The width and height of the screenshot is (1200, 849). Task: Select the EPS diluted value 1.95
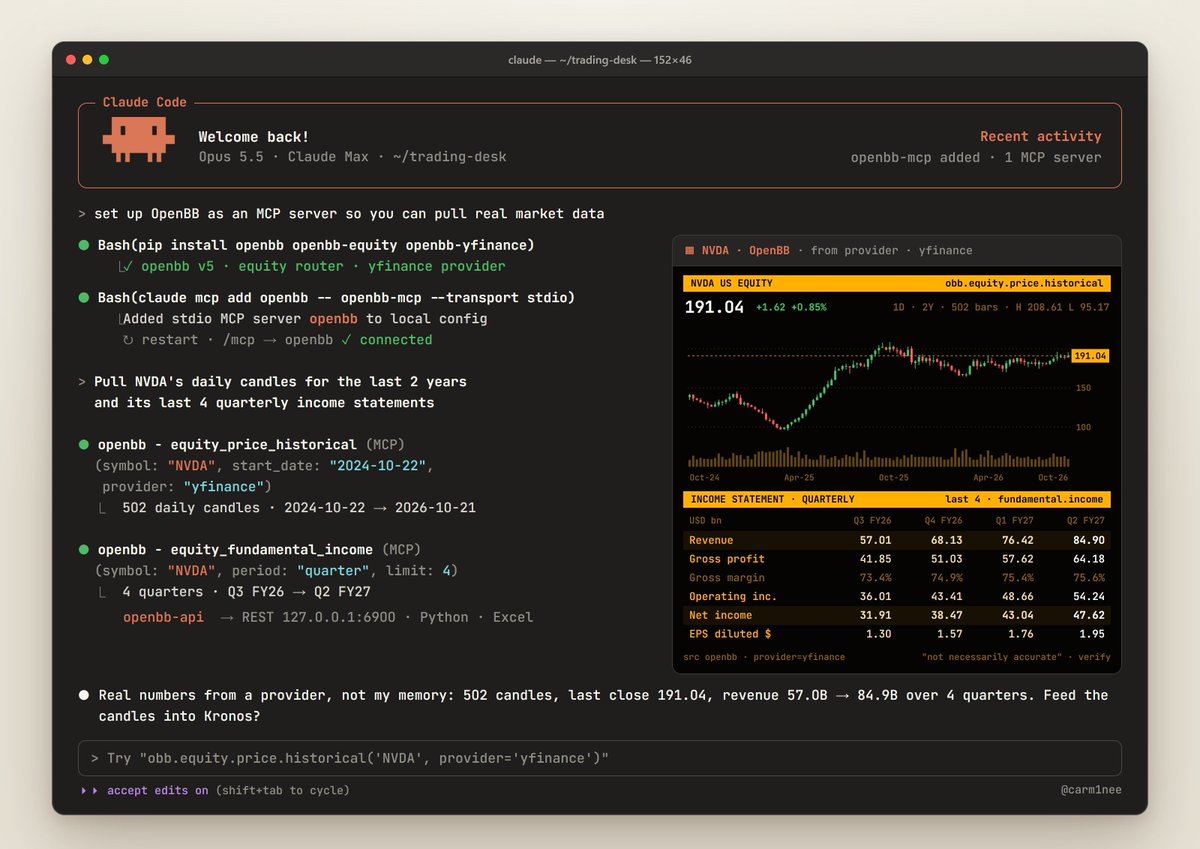(x=1091, y=634)
